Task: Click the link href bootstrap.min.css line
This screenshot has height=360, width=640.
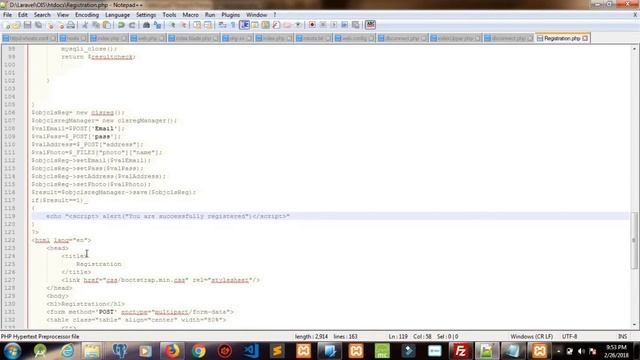Action: pos(161,280)
